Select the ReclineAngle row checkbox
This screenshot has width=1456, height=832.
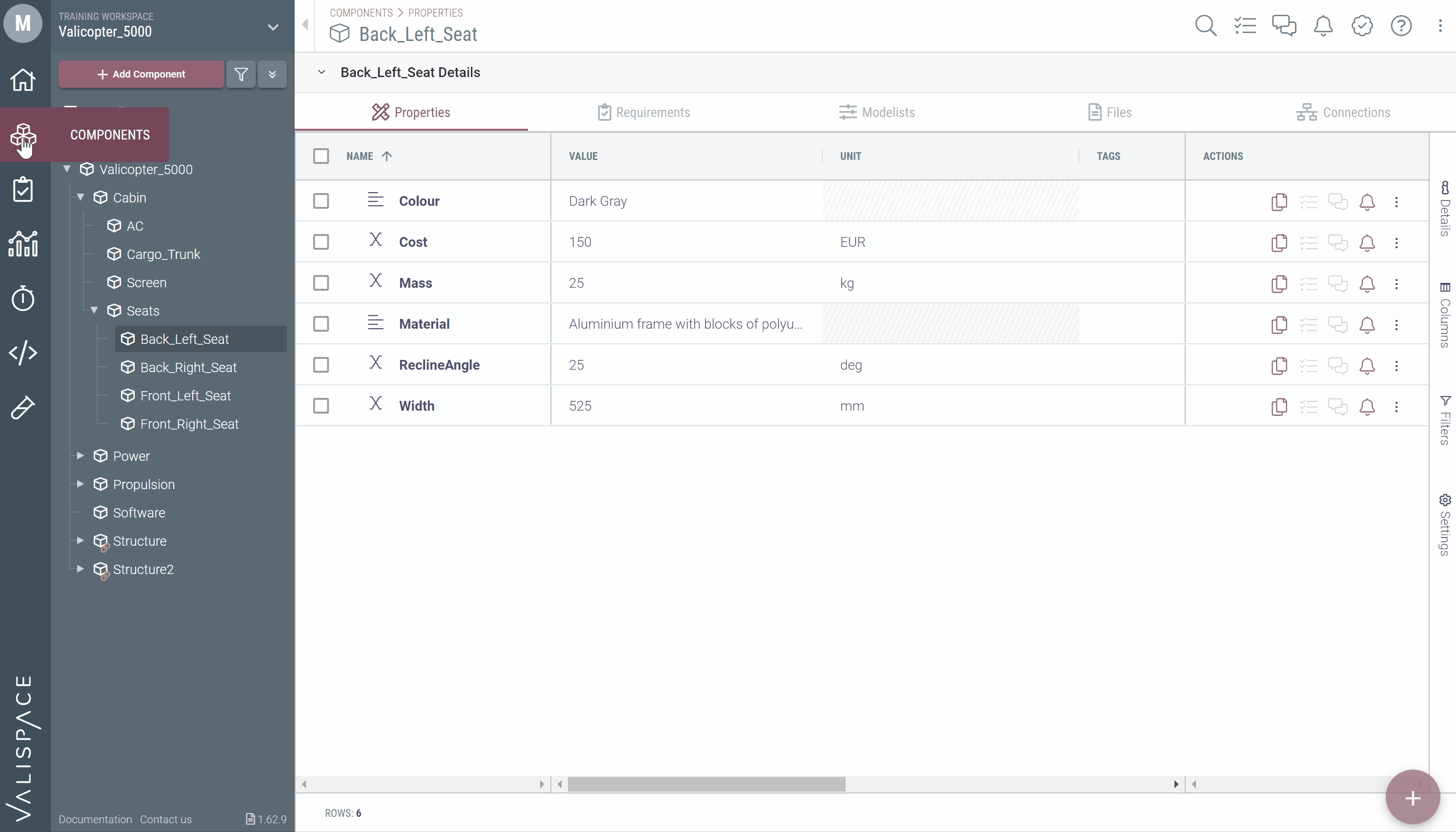tap(321, 365)
